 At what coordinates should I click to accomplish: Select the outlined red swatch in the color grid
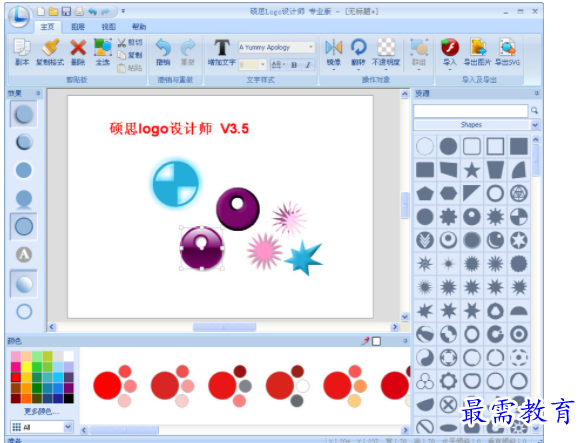tap(16, 378)
